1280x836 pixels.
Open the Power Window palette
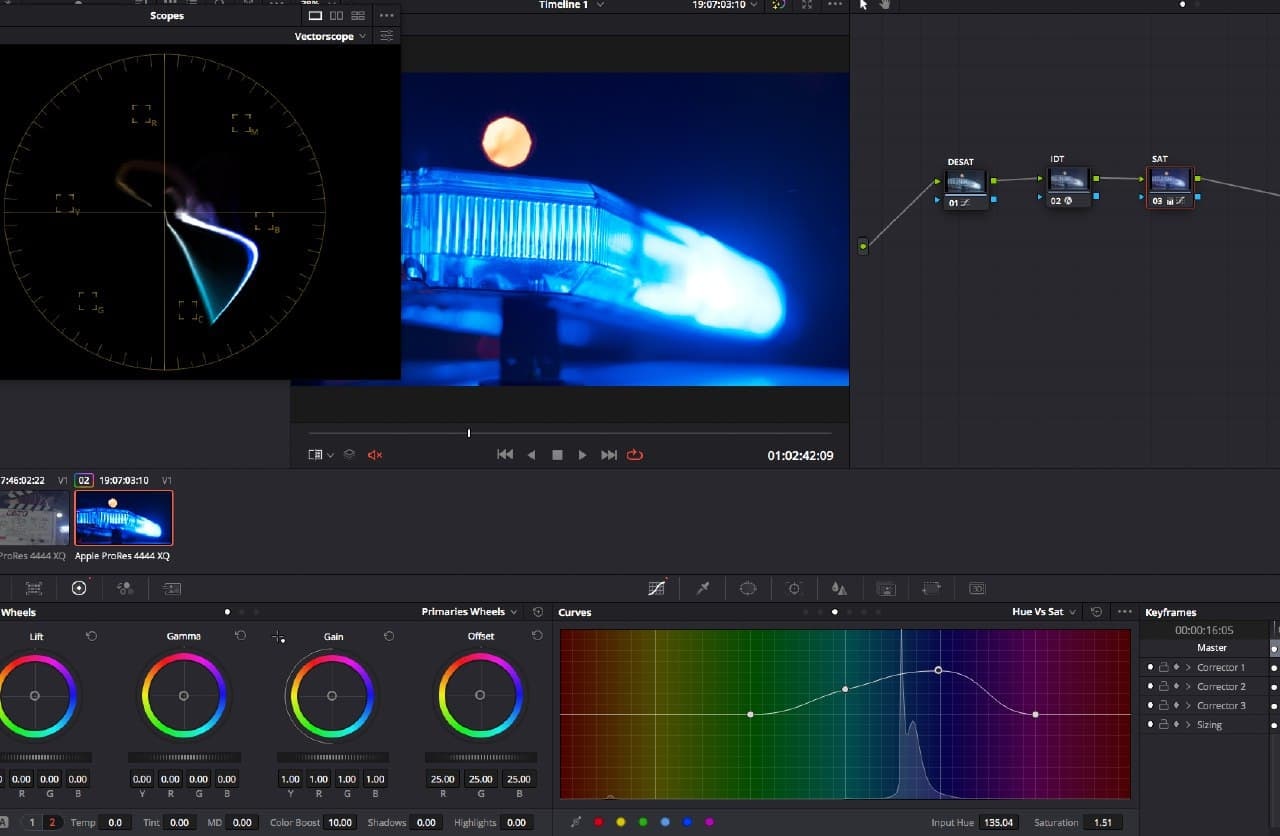748,588
